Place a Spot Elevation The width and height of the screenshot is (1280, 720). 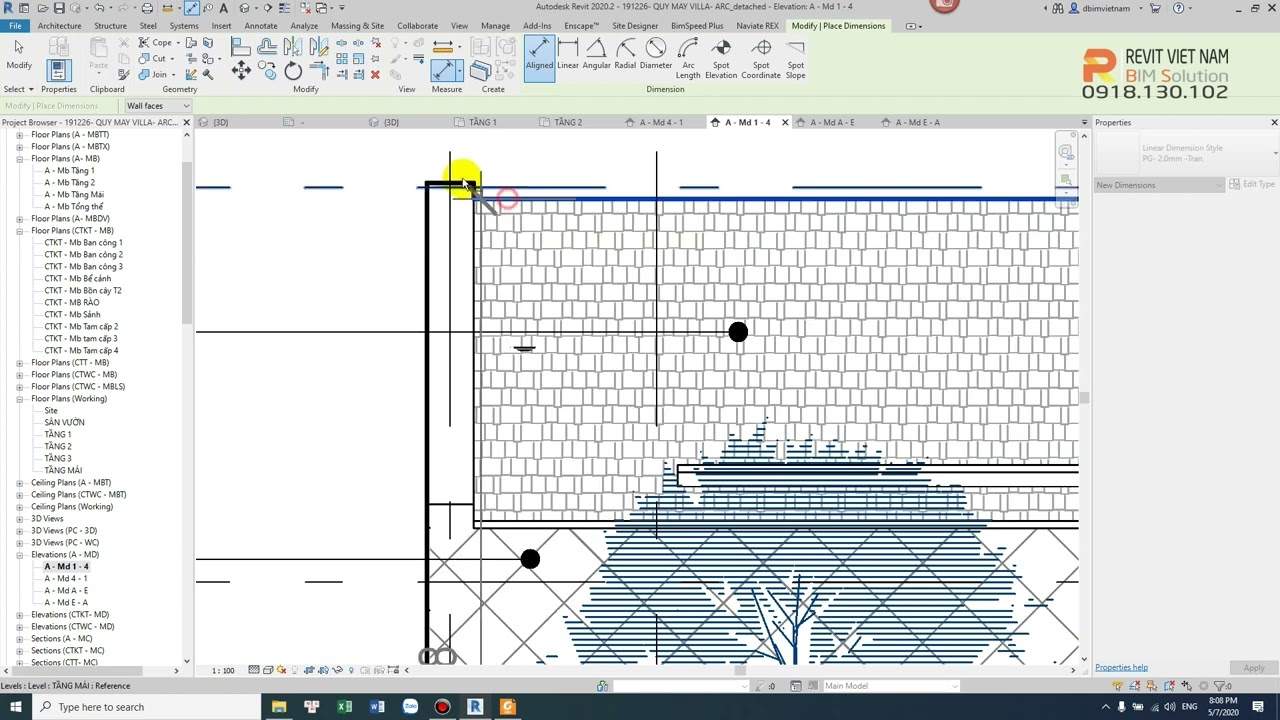point(721,59)
